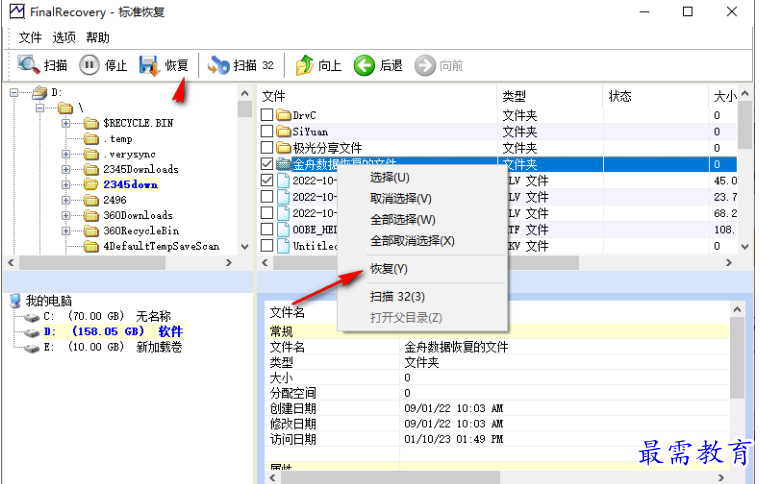Select the C: (70.00 GB) drive

click(107, 316)
